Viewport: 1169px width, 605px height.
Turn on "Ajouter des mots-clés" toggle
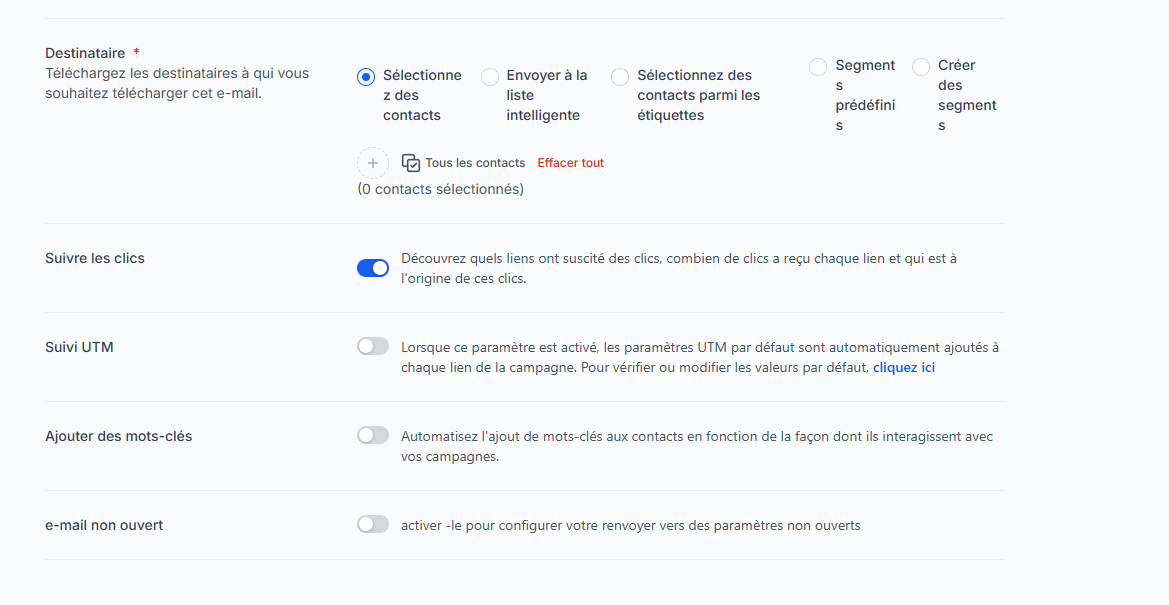point(373,435)
